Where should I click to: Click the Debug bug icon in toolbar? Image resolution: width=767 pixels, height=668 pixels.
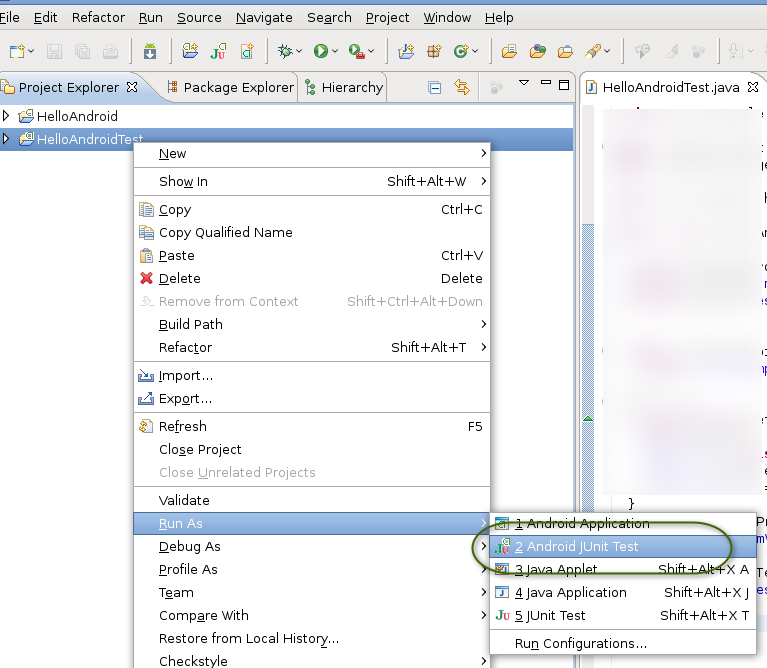(x=287, y=51)
